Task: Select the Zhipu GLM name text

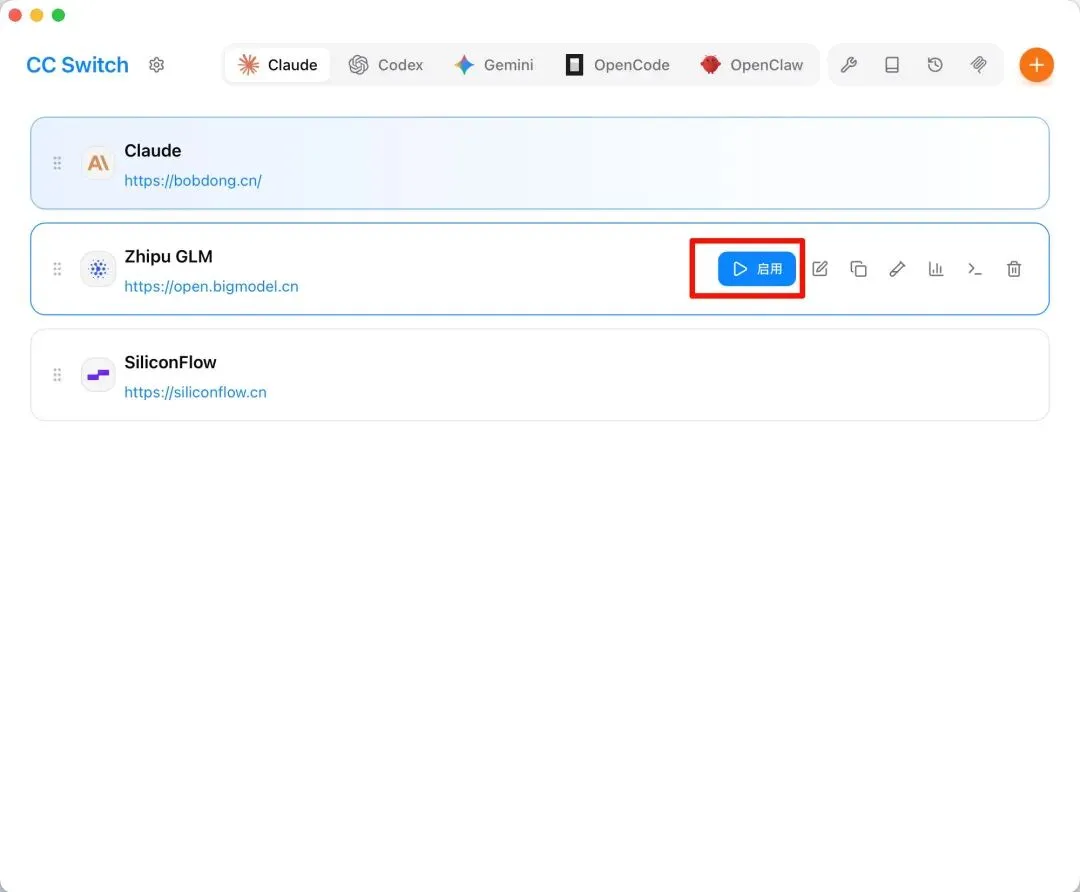Action: pos(168,256)
